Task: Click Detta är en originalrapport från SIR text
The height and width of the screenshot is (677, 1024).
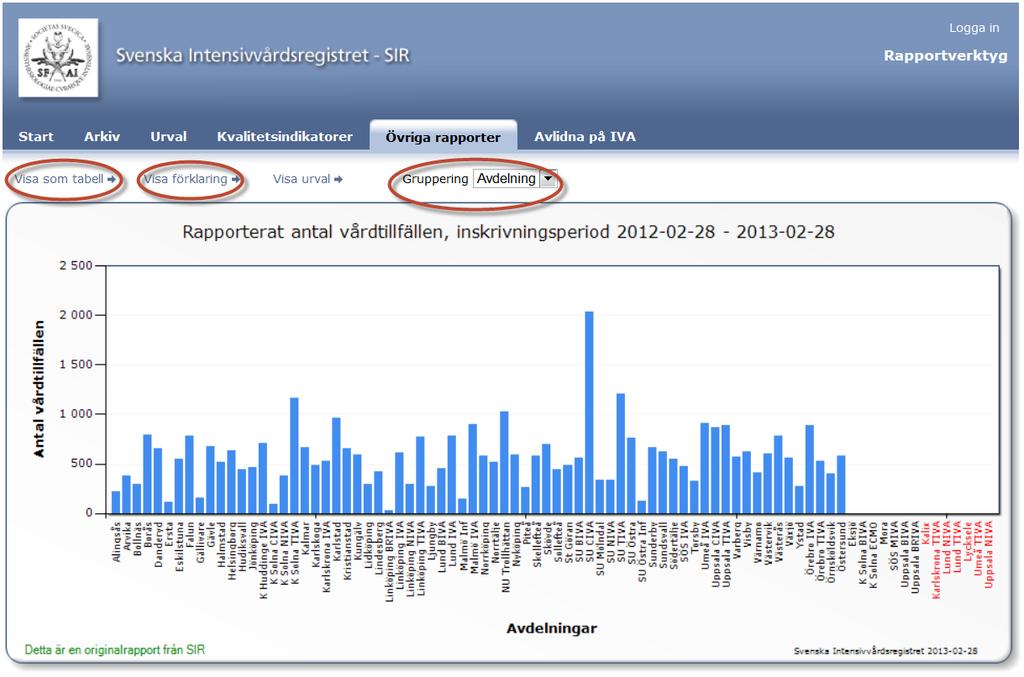Action: 115,650
